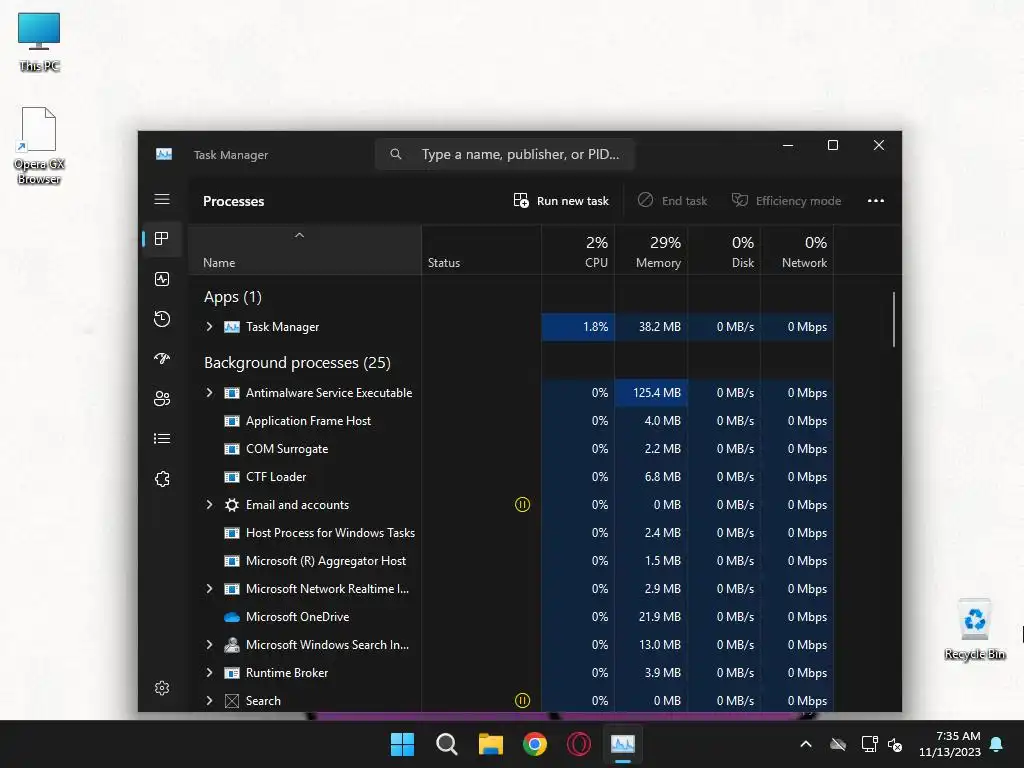
Task: Open the notification bell in taskbar
Action: 997,744
